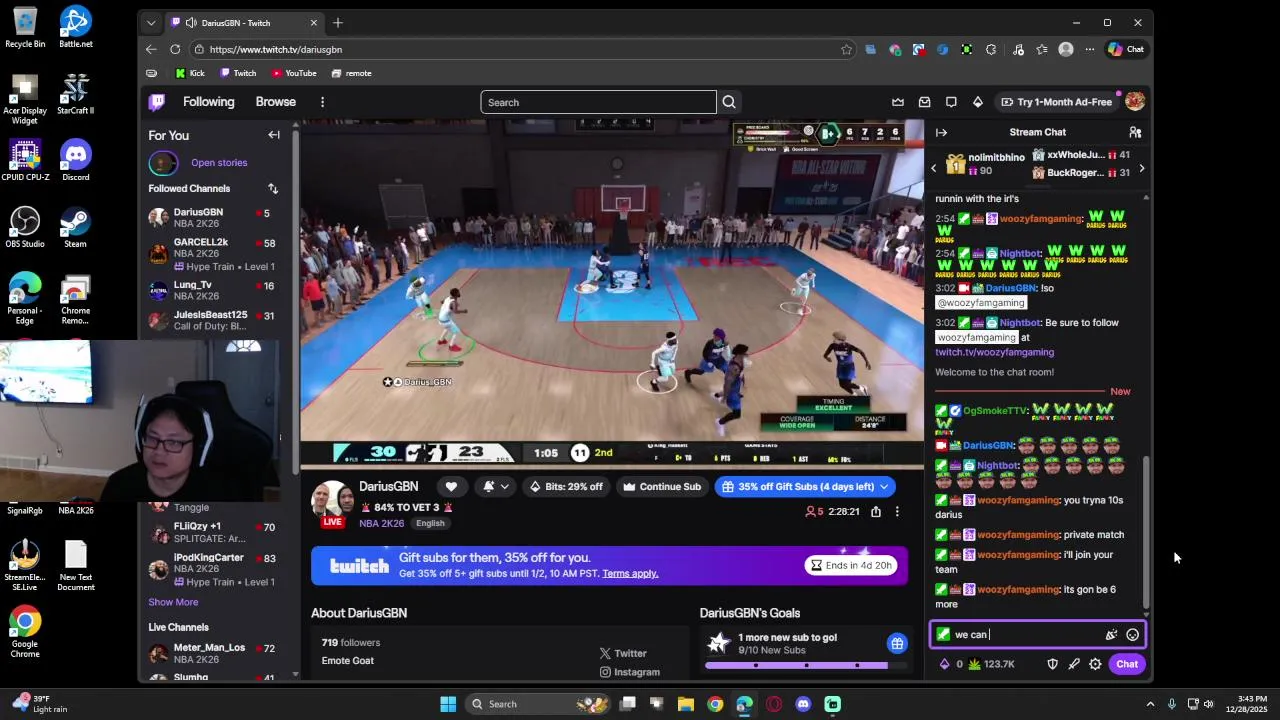The width and height of the screenshot is (1280, 720).
Task: Click the share stream icon
Action: point(876,512)
